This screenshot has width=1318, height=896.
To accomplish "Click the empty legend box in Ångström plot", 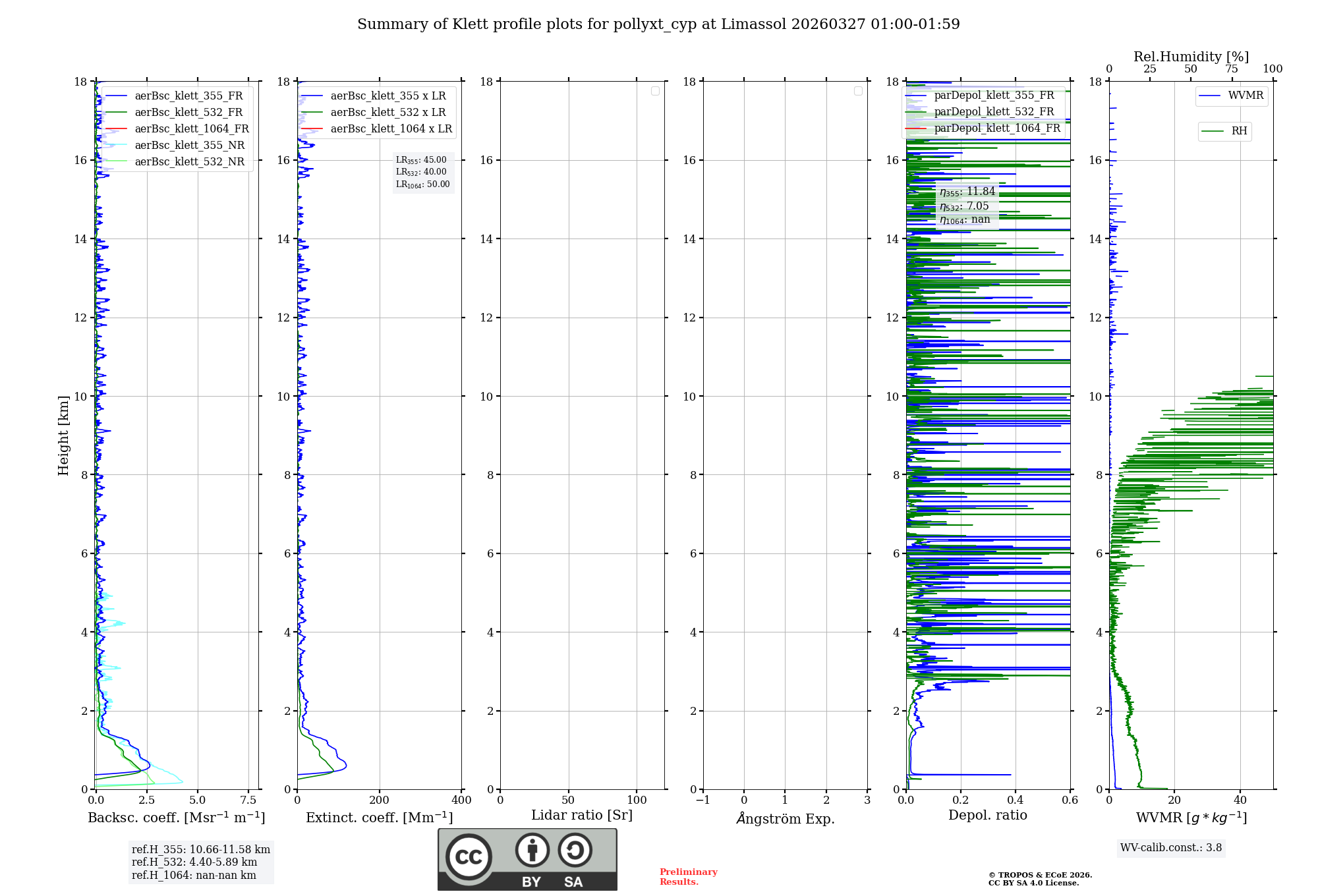I will 858,91.
